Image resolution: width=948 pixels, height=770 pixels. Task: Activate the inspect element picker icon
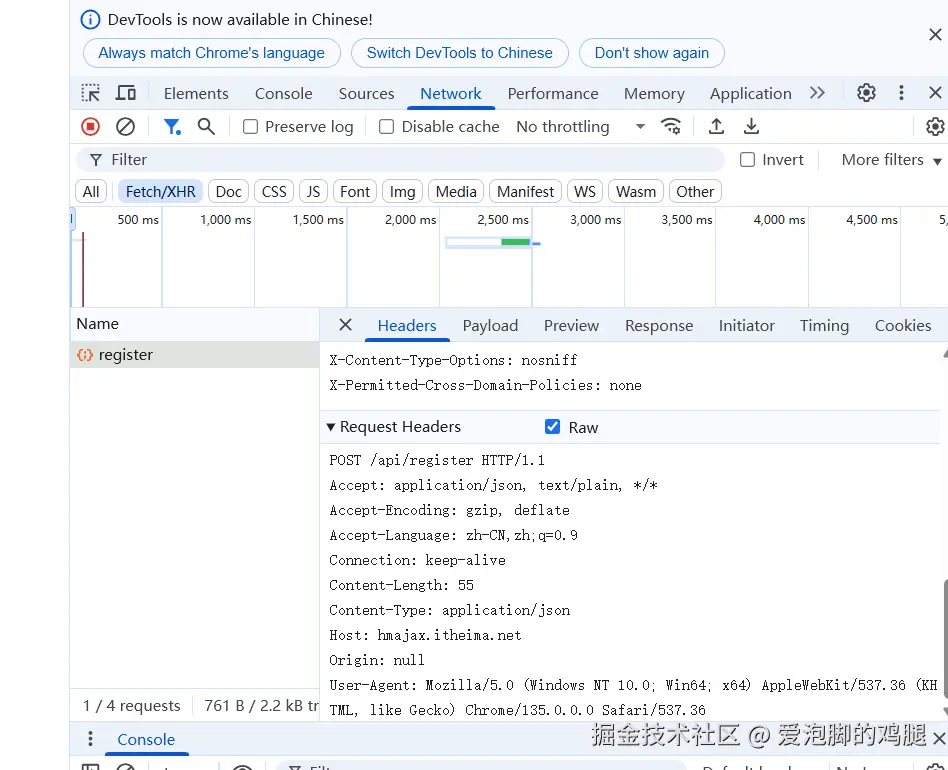pos(91,93)
